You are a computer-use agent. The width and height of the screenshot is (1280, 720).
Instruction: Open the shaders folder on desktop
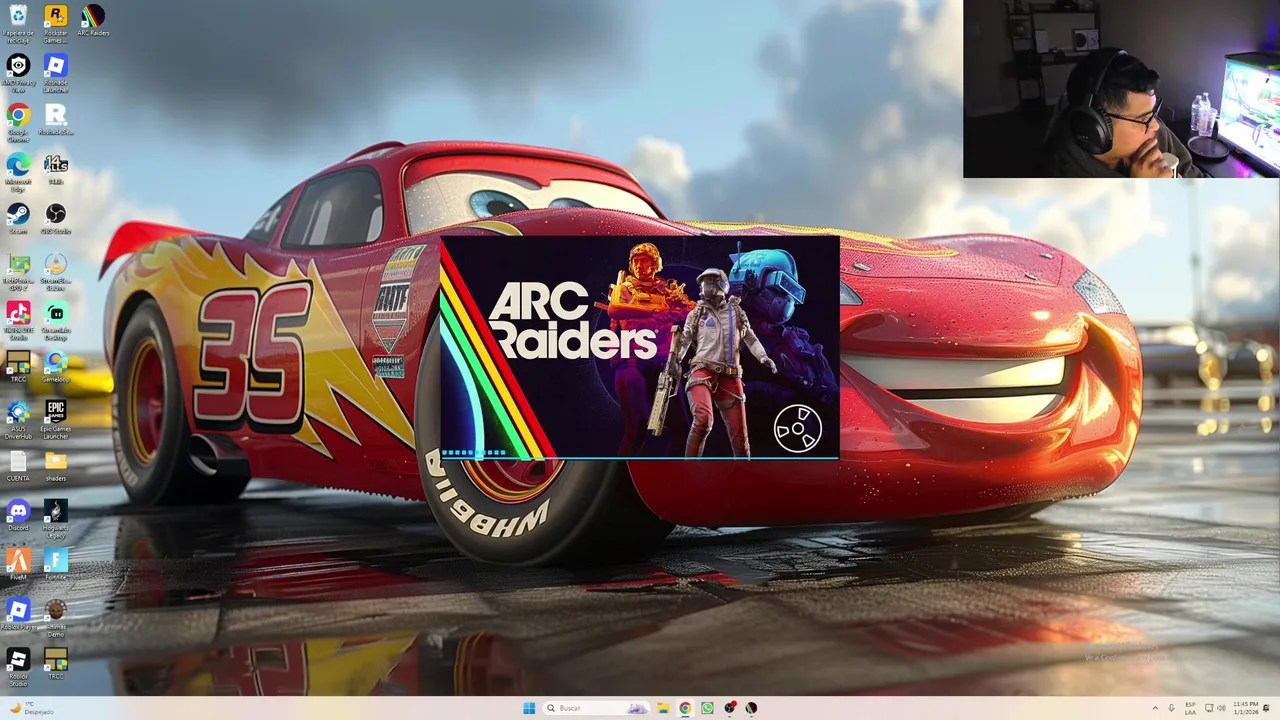click(x=56, y=466)
